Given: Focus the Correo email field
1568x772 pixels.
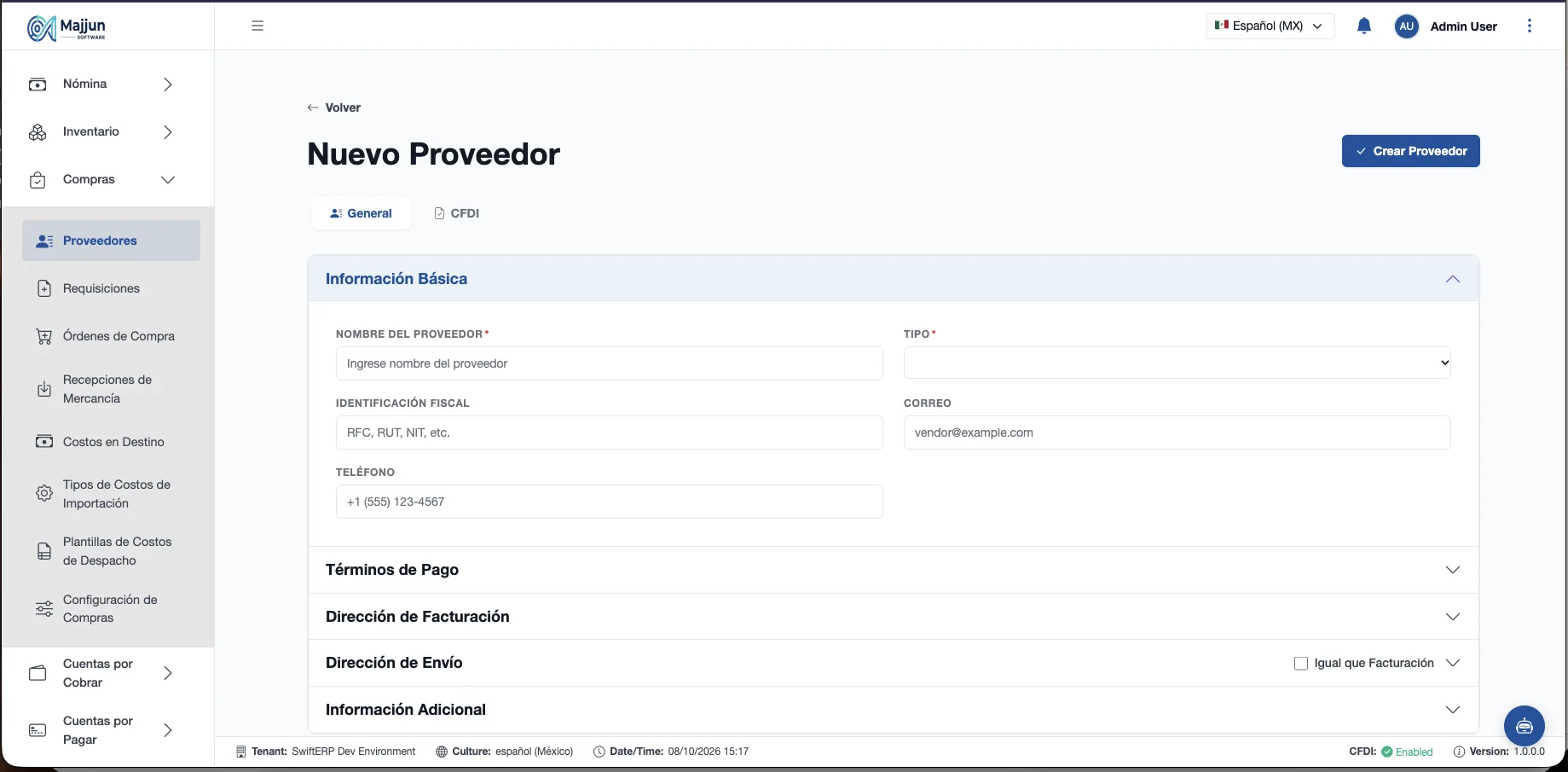Looking at the screenshot, I should [x=1177, y=432].
